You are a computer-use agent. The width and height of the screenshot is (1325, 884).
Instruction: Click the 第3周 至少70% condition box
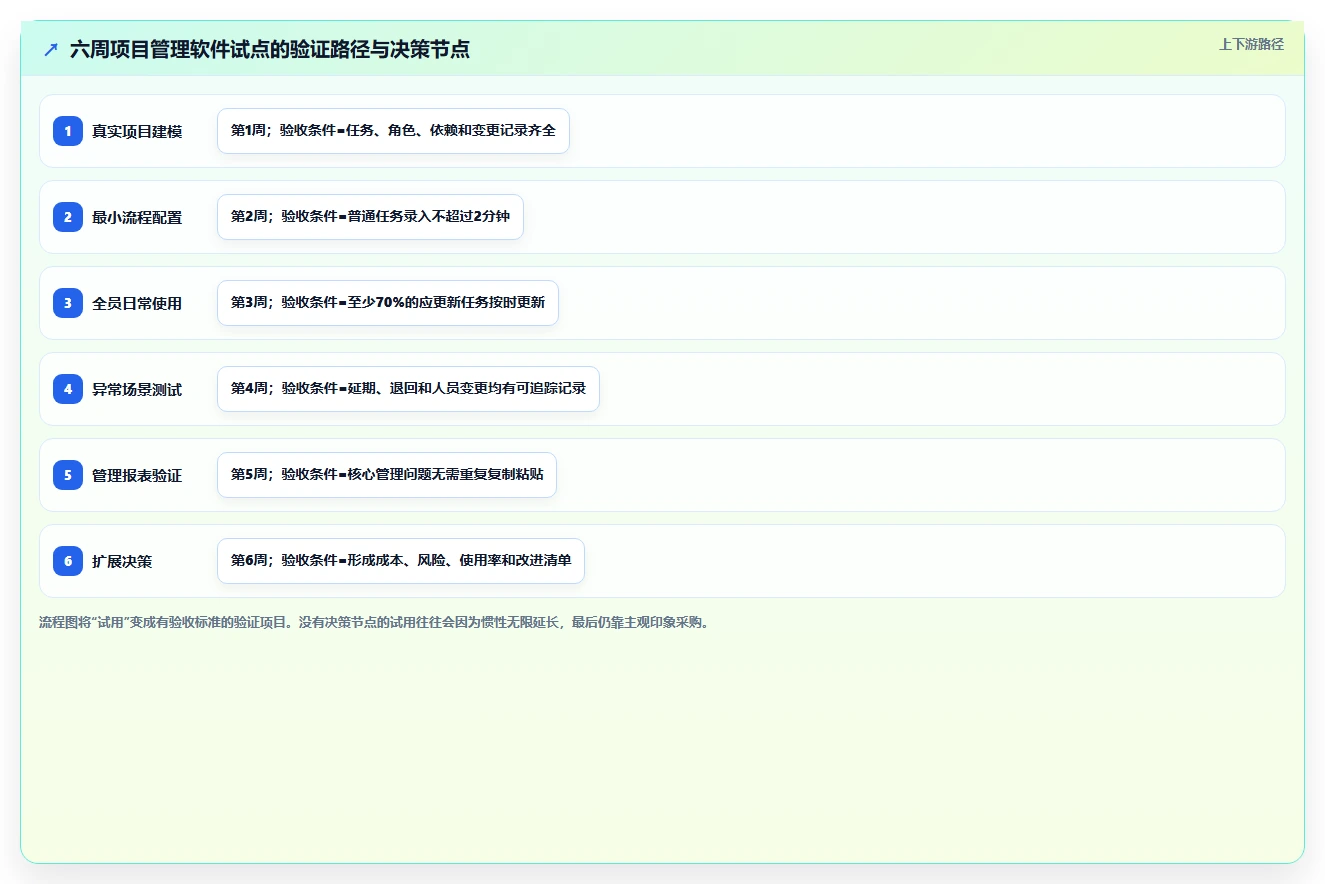(x=388, y=303)
